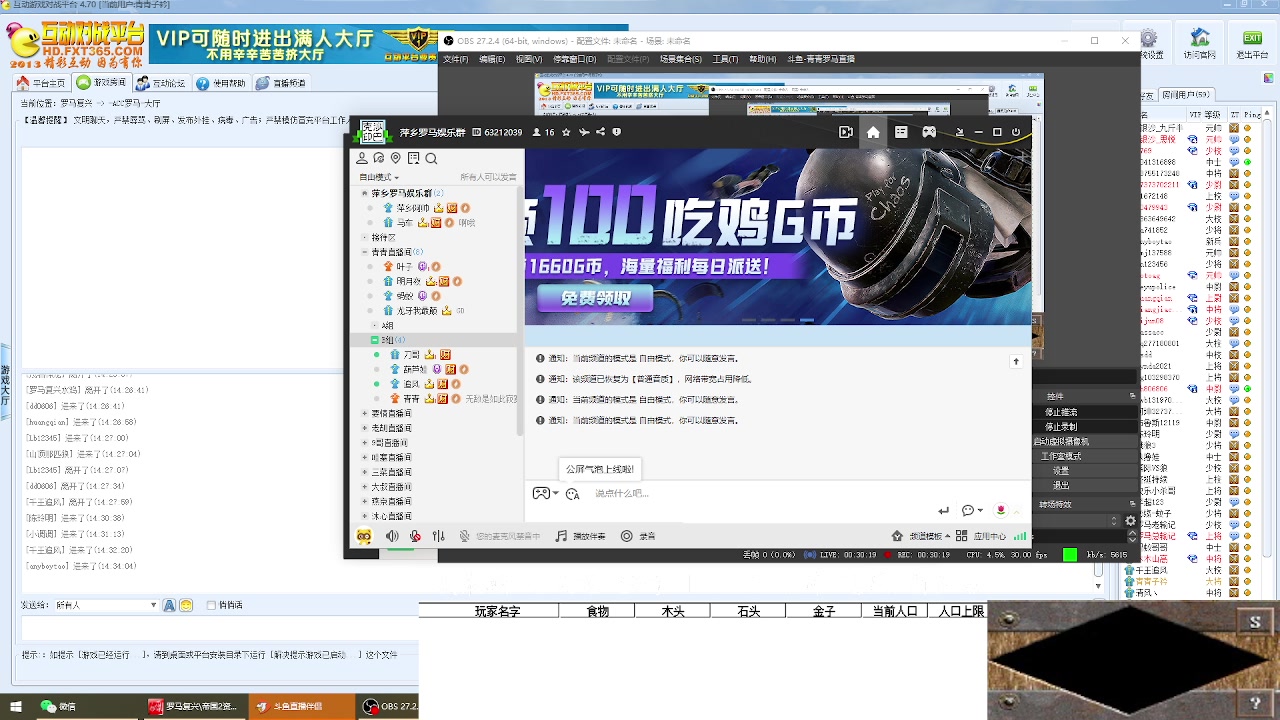Screen dimensions: 1280x720
Task: Expand the 大叔直播间 channel node
Action: point(364,487)
